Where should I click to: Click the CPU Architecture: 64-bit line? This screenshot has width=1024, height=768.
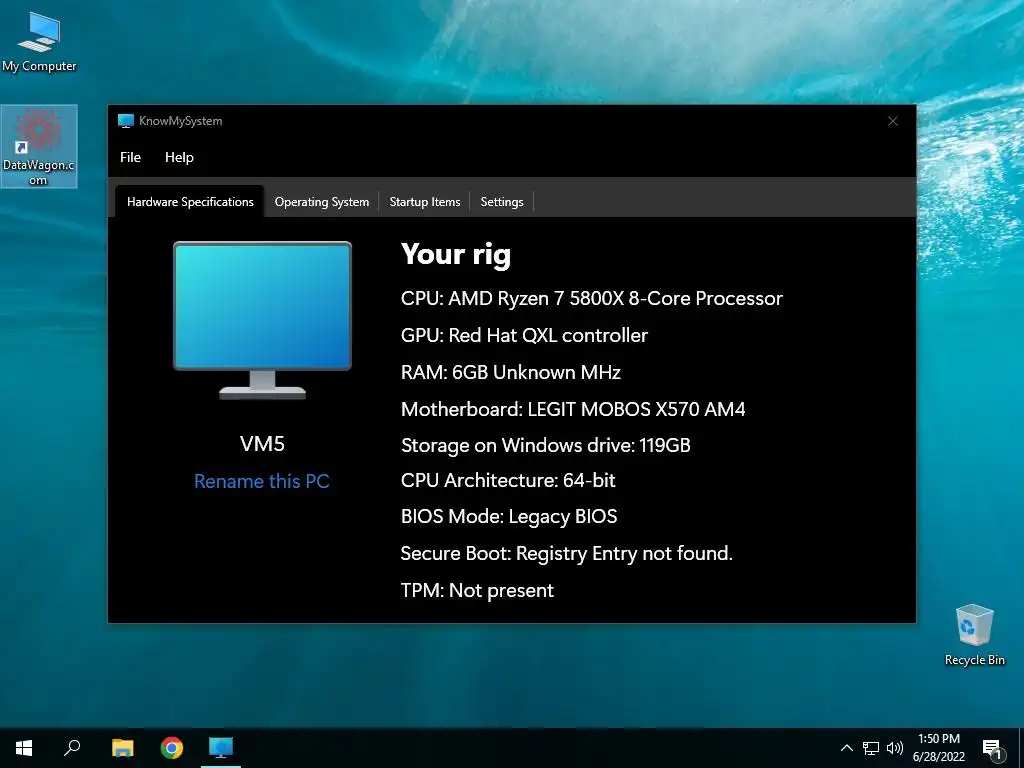[x=508, y=481]
